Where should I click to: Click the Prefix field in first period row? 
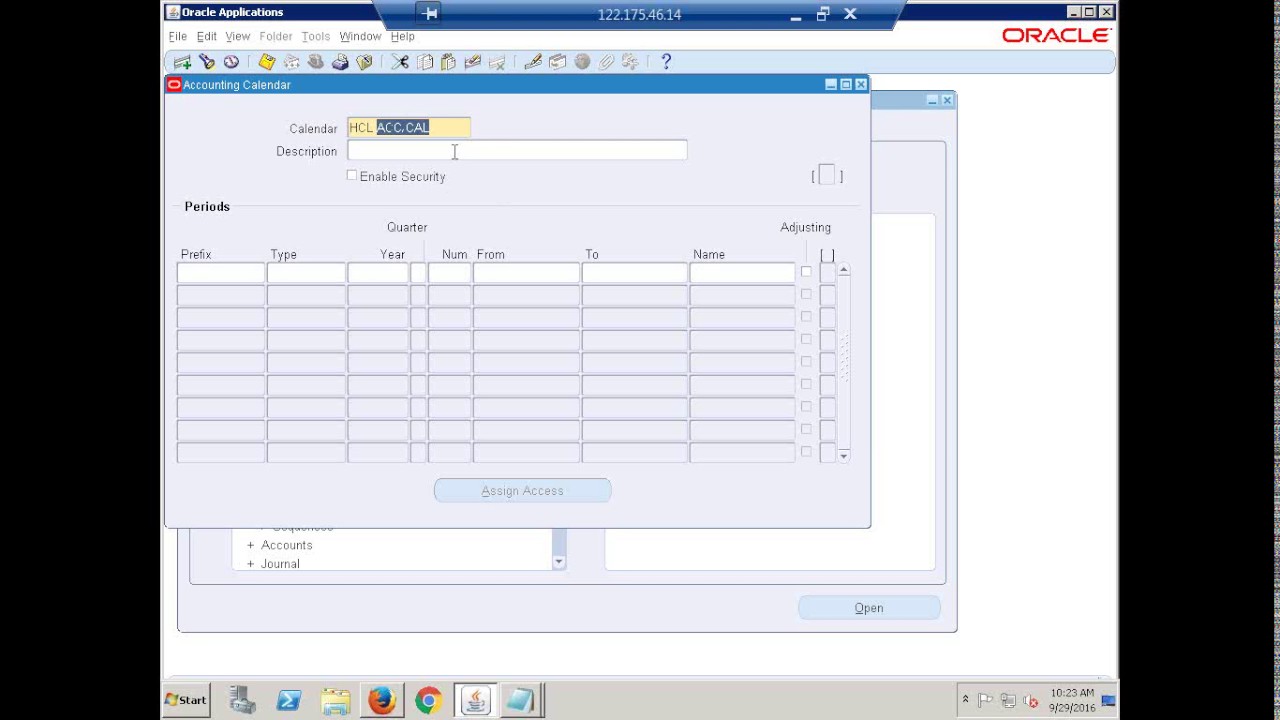[221, 273]
